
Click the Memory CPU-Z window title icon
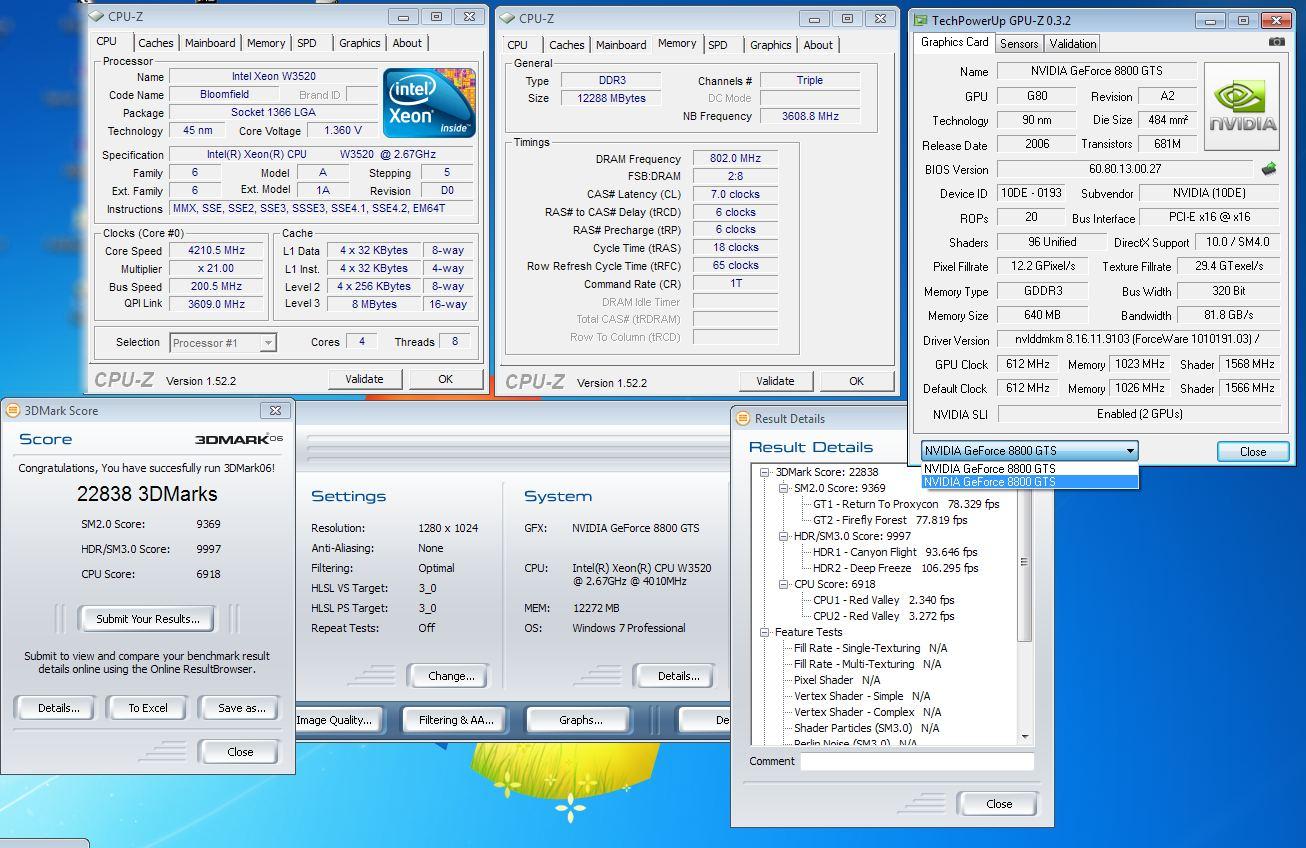click(507, 18)
